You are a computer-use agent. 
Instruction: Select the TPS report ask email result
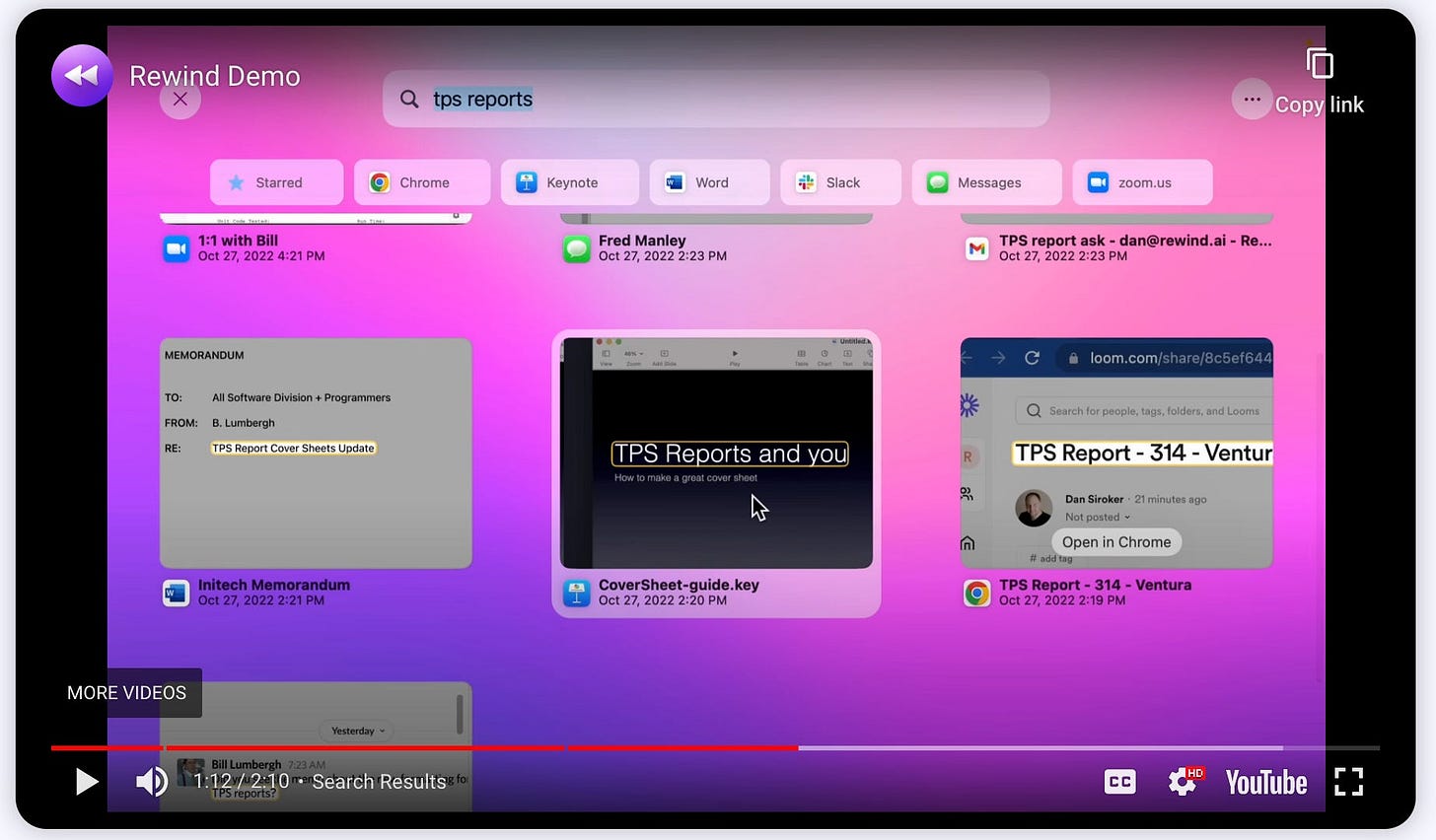[x=1135, y=241]
